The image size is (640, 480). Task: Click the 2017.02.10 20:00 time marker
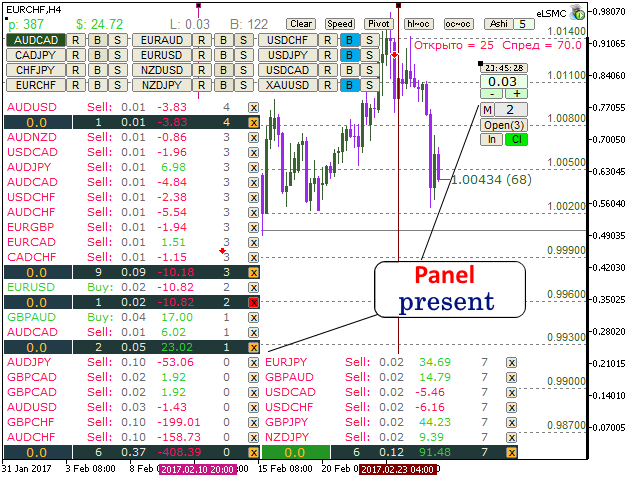click(198, 470)
